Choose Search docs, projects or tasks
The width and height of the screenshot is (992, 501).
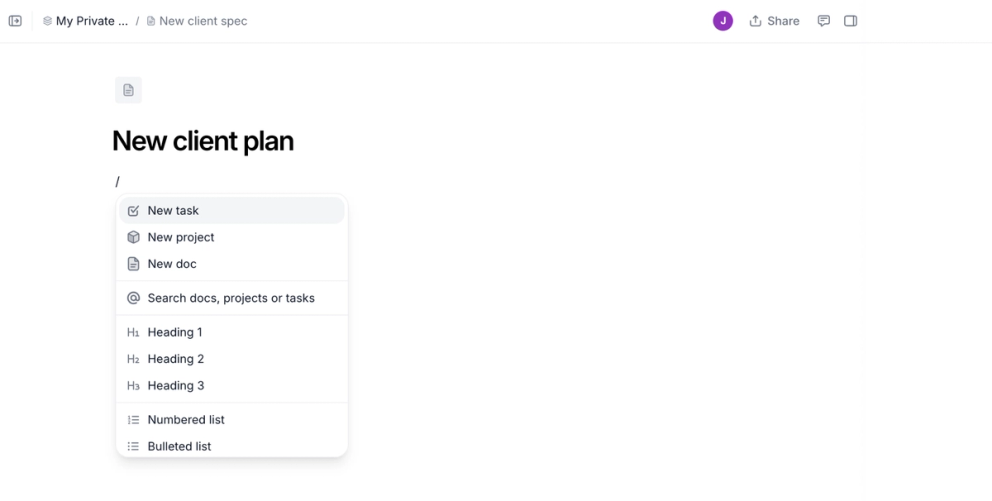click(231, 298)
